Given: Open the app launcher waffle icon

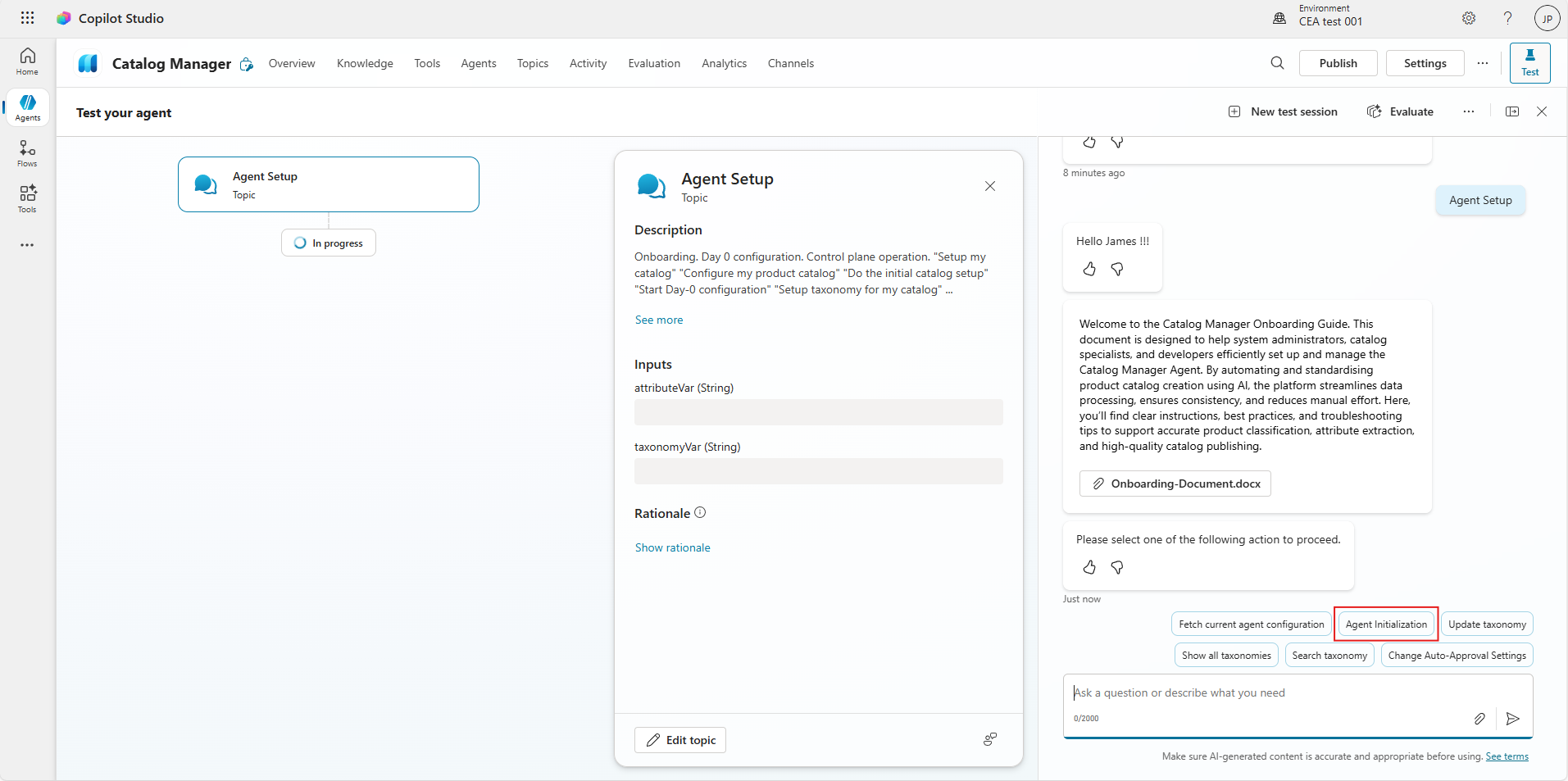Looking at the screenshot, I should click(x=27, y=18).
